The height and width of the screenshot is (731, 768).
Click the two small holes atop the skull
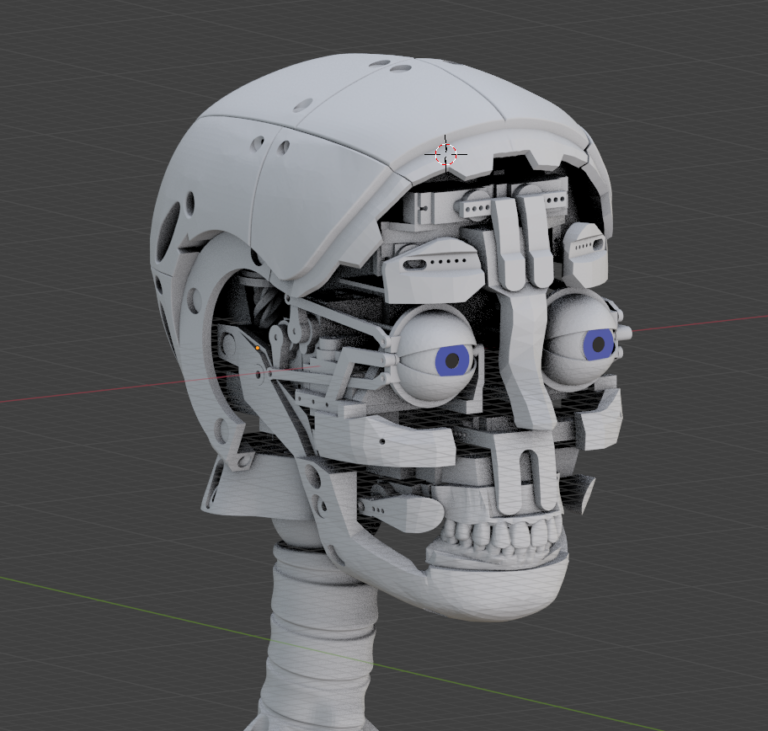(x=389, y=66)
